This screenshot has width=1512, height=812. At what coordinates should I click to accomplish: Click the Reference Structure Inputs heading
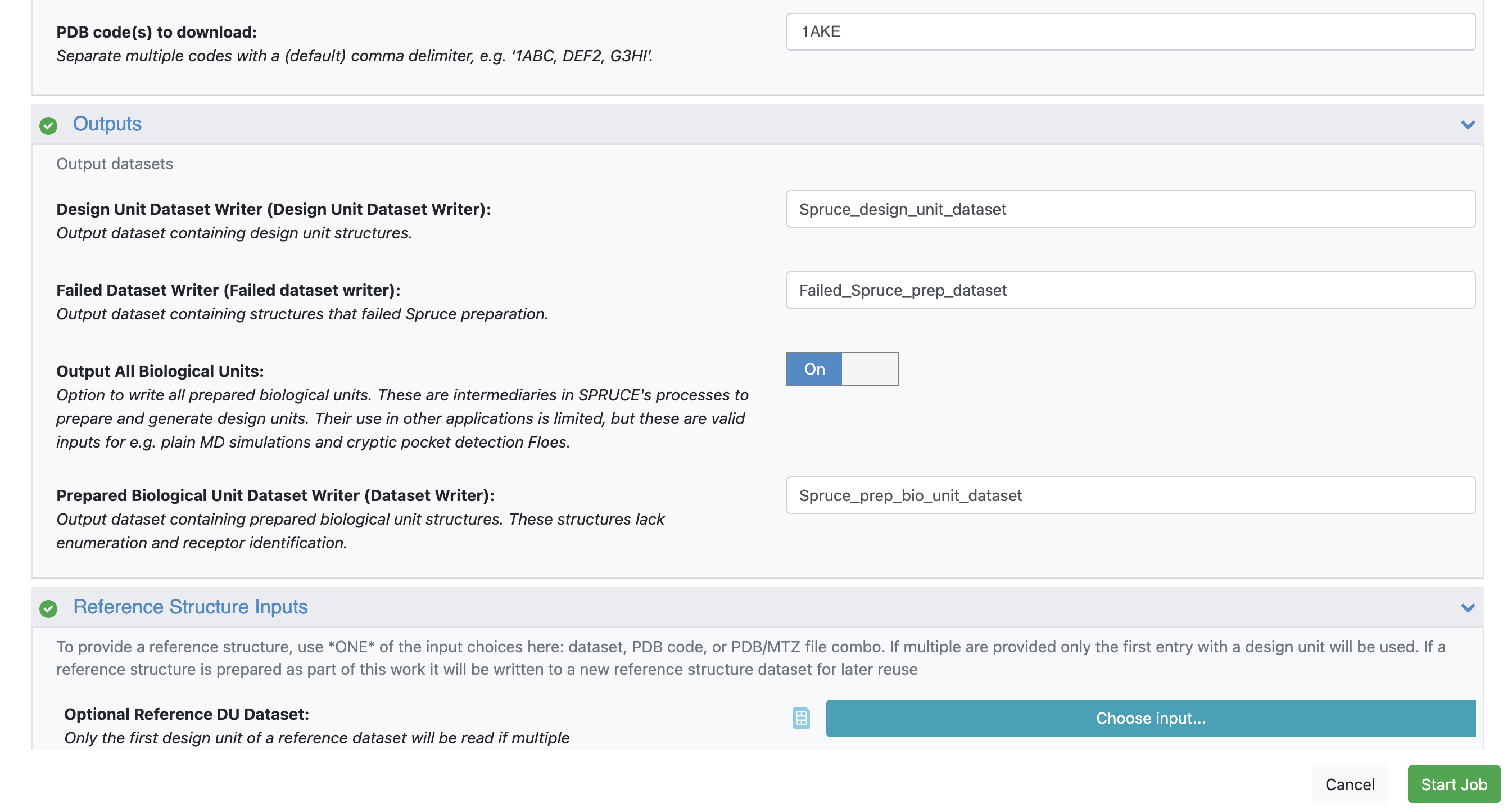(190, 607)
